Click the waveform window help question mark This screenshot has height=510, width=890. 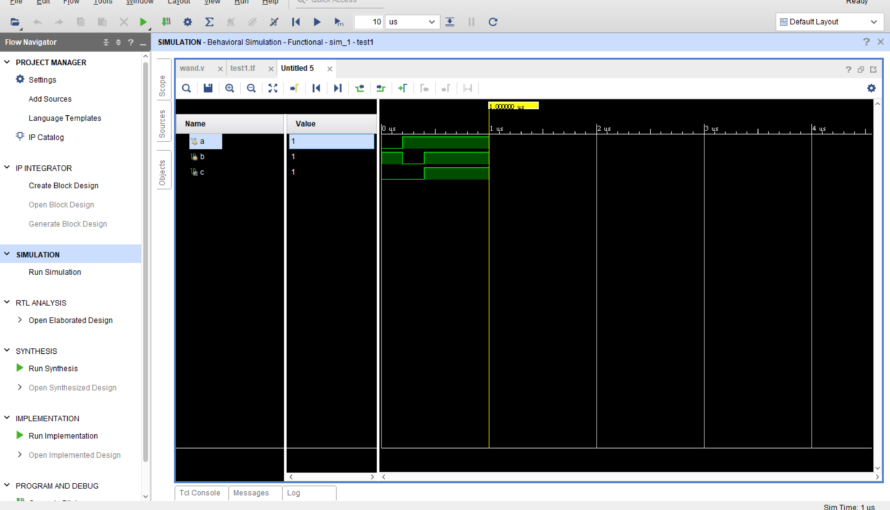849,69
